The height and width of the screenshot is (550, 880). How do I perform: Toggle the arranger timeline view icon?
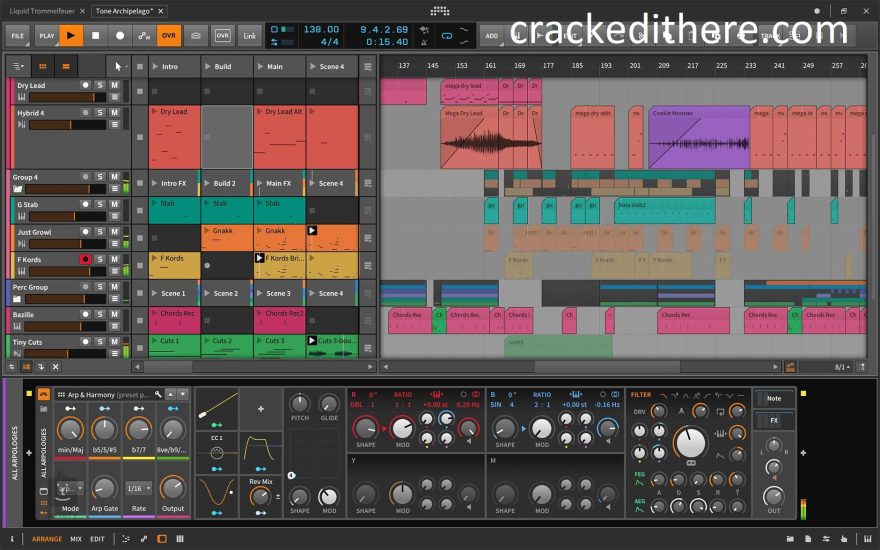(66, 66)
